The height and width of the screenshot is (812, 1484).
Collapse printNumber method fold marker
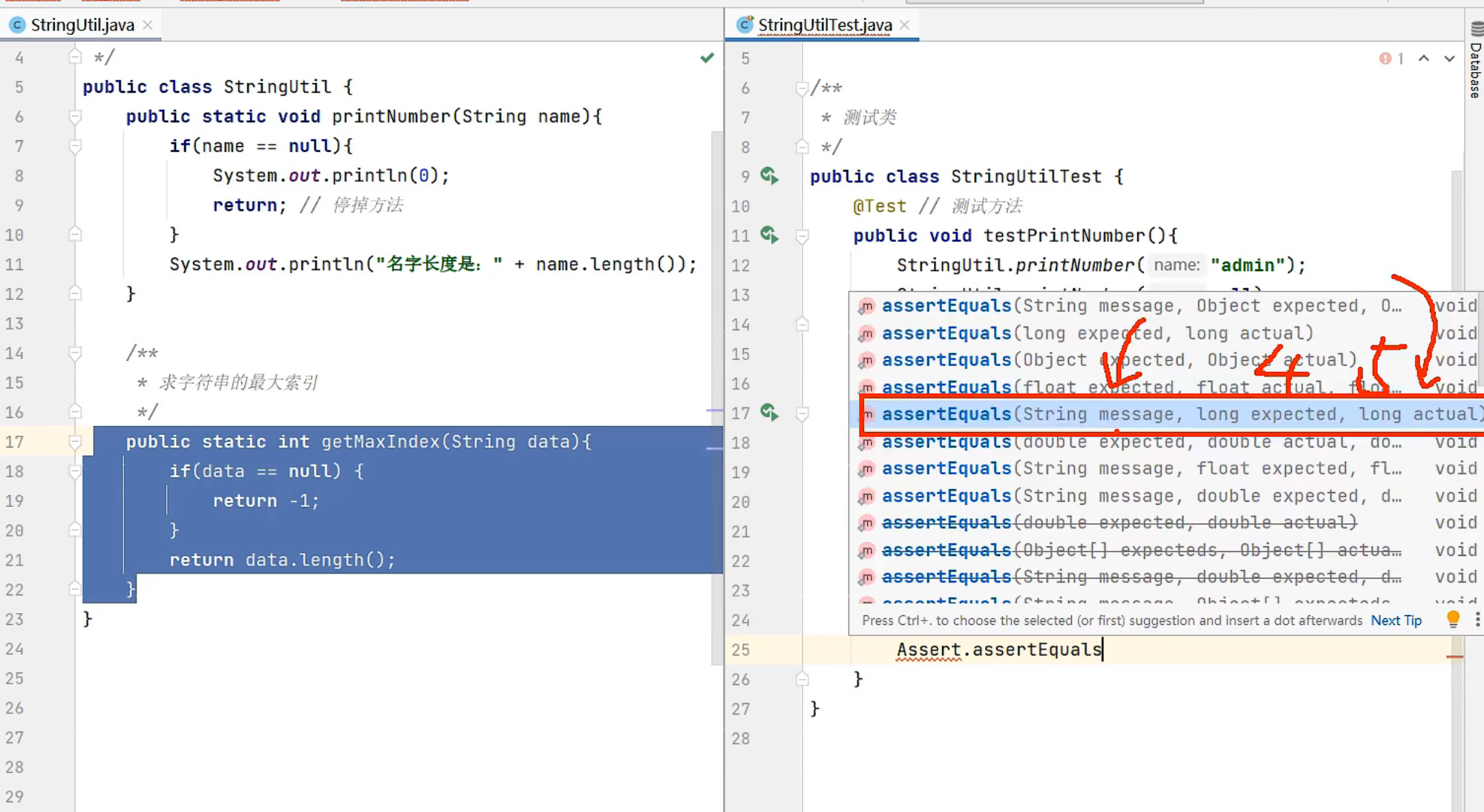point(75,117)
